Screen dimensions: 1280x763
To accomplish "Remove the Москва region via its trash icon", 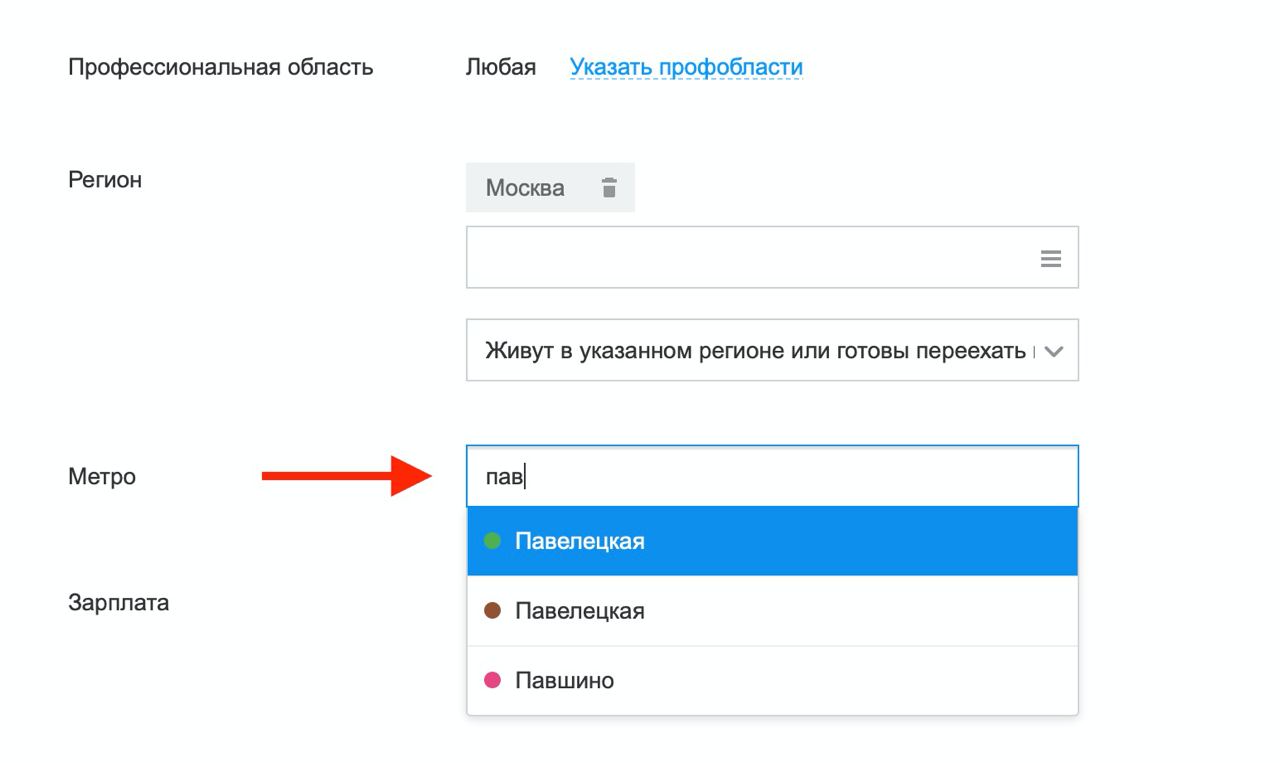I will (x=609, y=188).
